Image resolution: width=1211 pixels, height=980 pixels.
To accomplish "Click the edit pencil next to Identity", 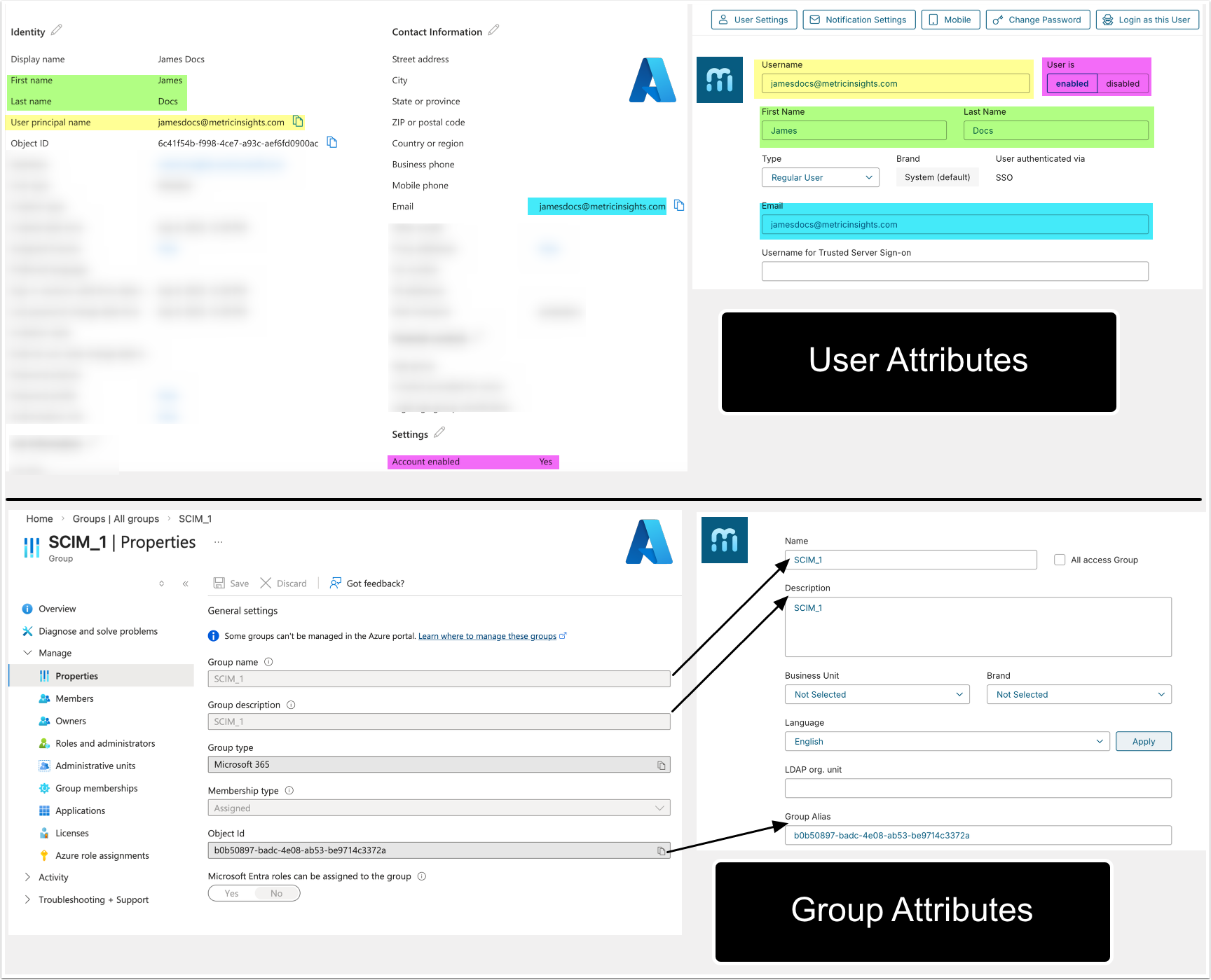I will pos(57,30).
